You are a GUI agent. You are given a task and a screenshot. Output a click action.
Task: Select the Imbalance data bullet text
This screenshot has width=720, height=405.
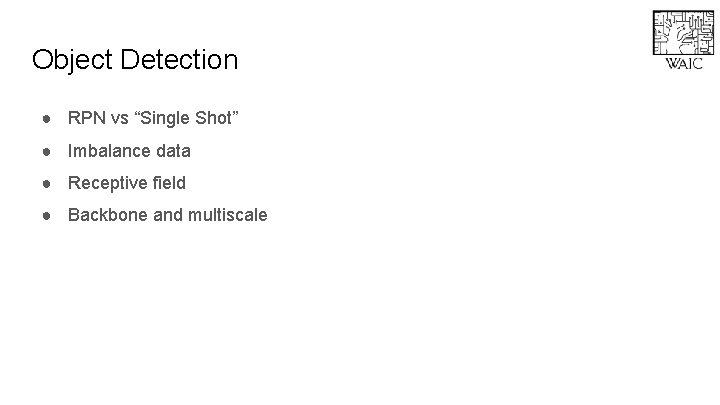coord(129,152)
